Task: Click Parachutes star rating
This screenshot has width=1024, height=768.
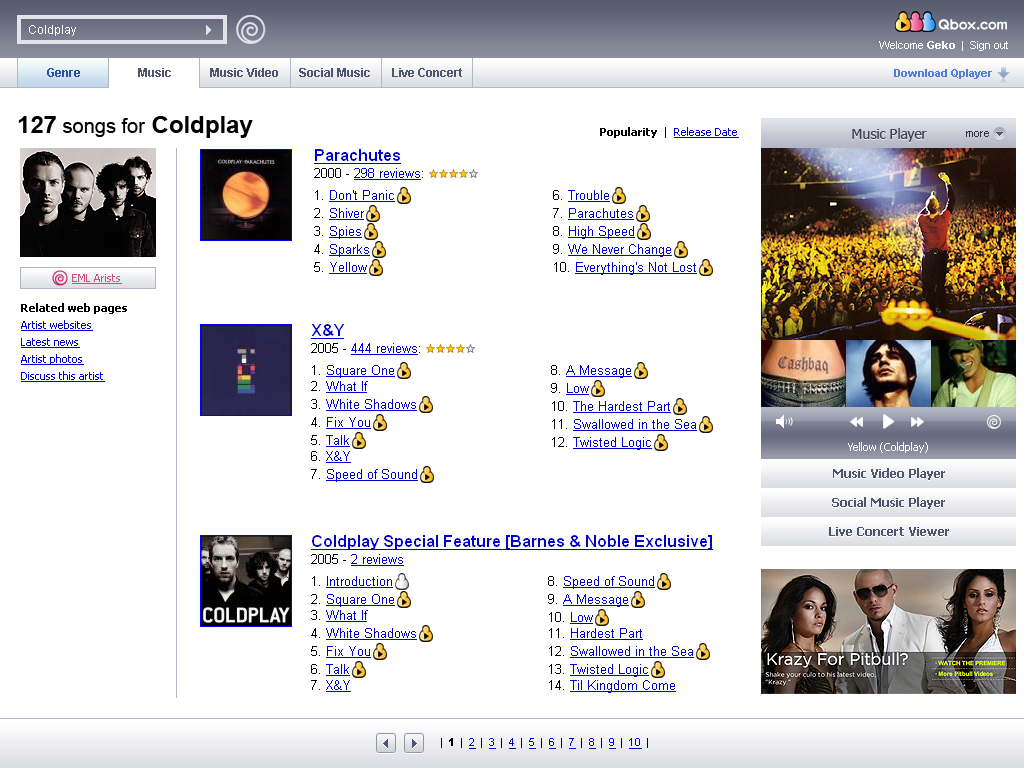Action: (453, 174)
